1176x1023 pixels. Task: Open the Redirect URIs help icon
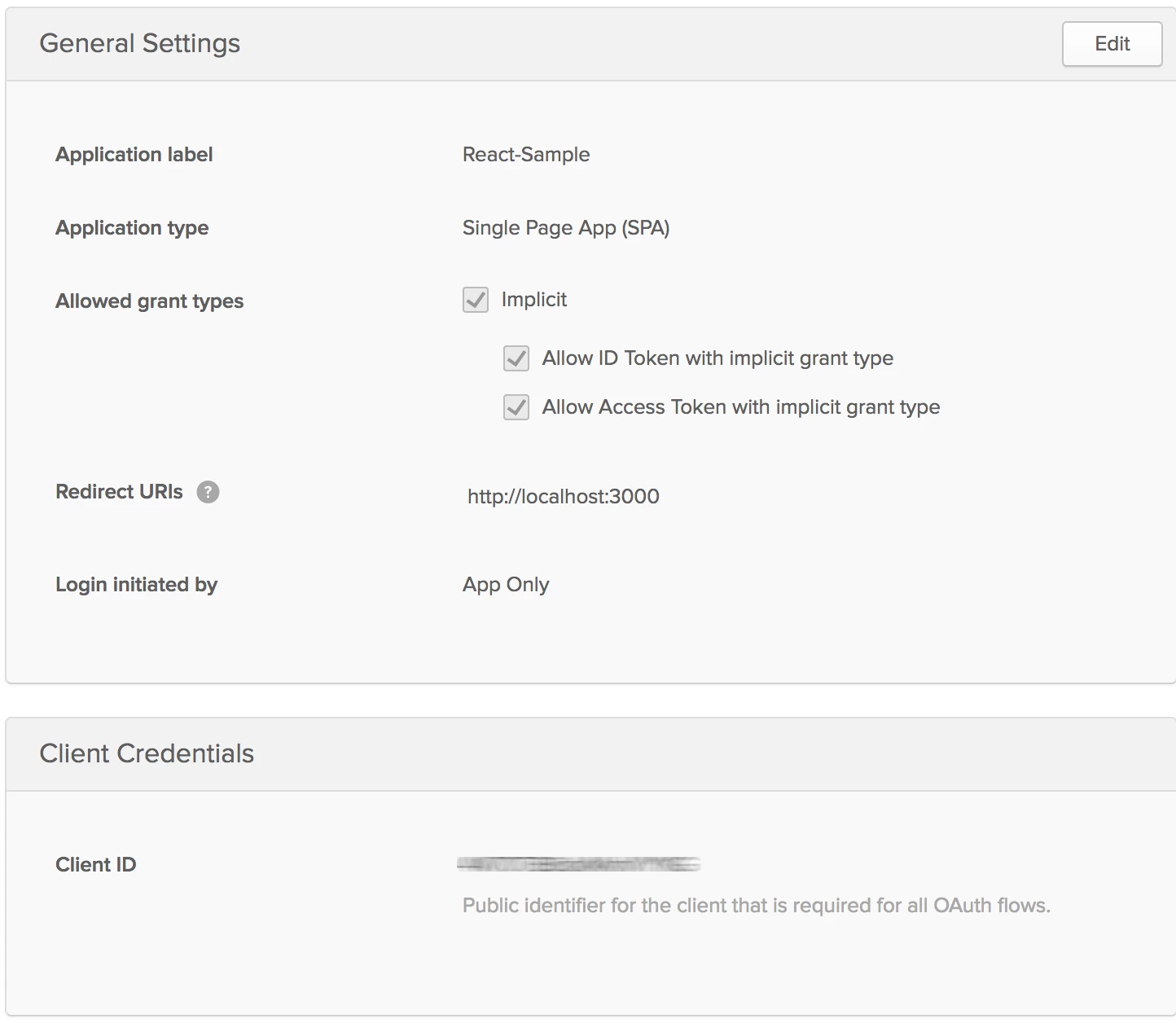click(x=208, y=492)
